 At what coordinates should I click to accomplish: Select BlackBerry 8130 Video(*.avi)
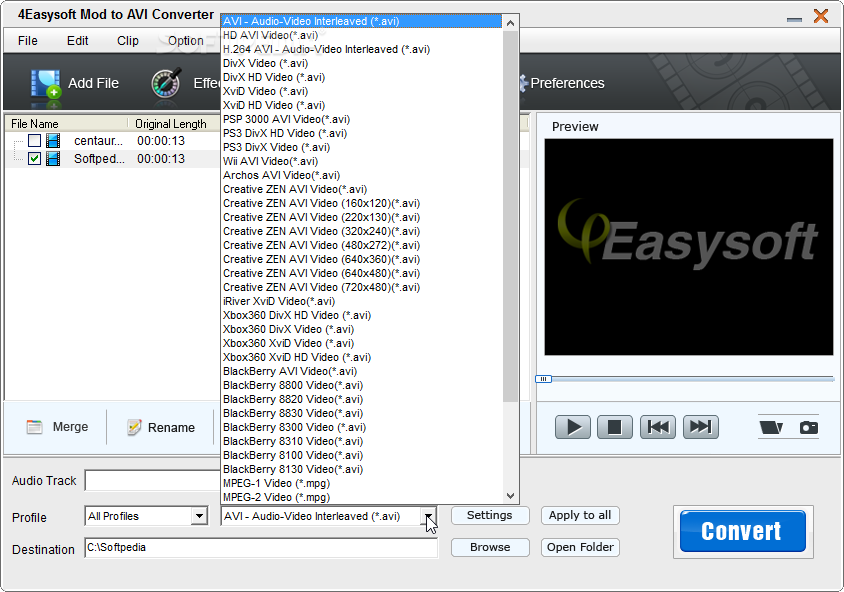(362, 469)
